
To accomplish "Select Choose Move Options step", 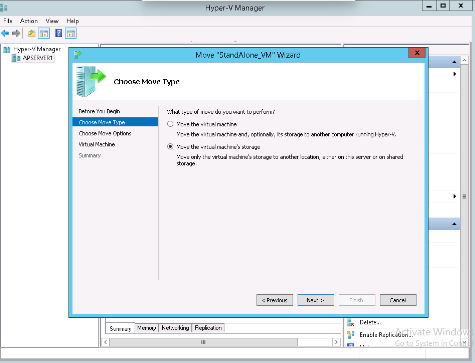I will 105,133.
